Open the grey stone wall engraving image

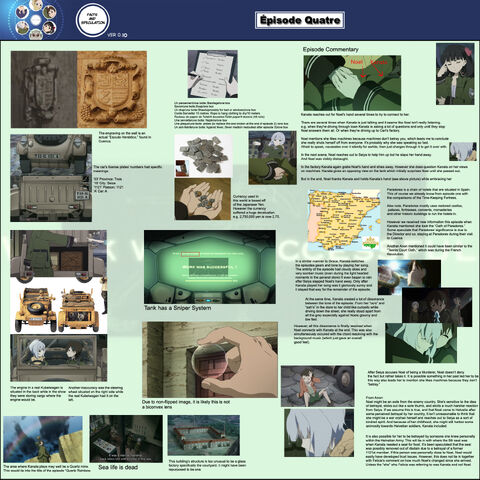[x=44, y=89]
